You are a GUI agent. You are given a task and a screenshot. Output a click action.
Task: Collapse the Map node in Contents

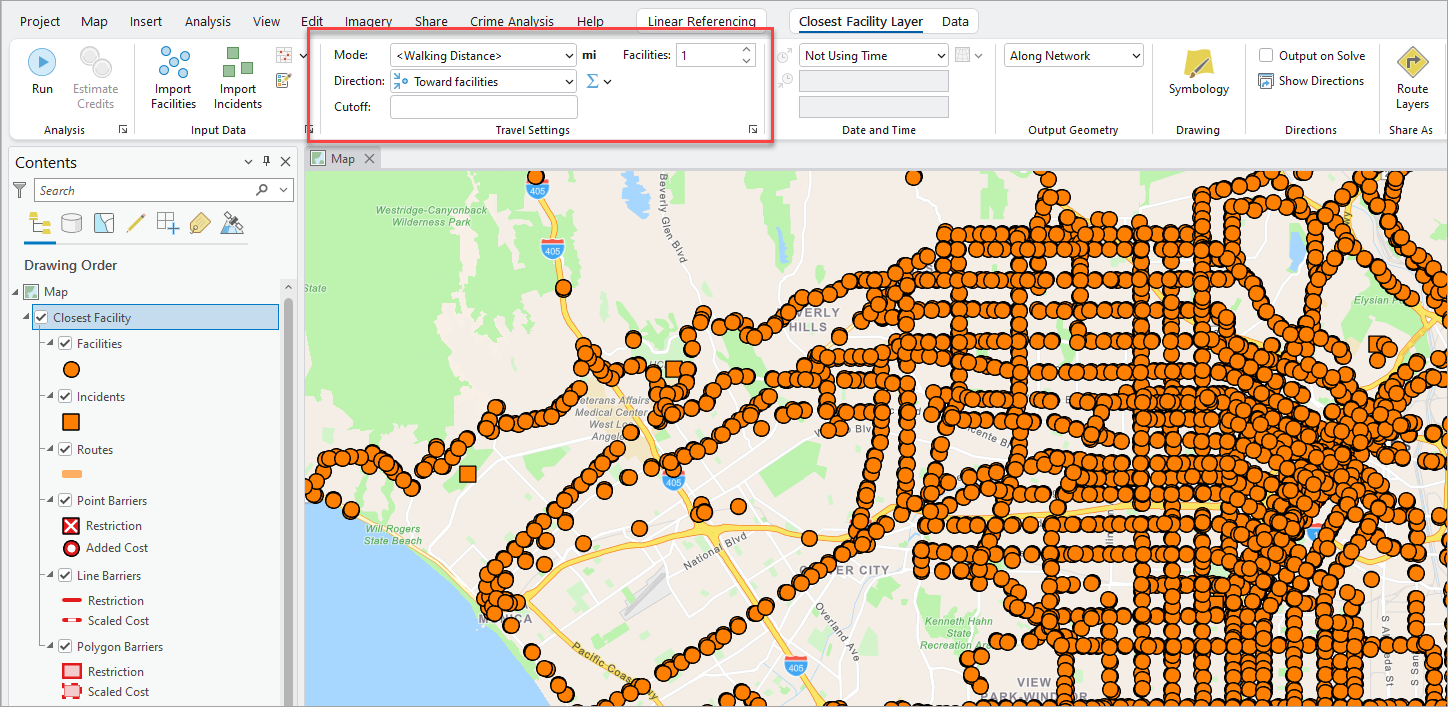pos(15,292)
